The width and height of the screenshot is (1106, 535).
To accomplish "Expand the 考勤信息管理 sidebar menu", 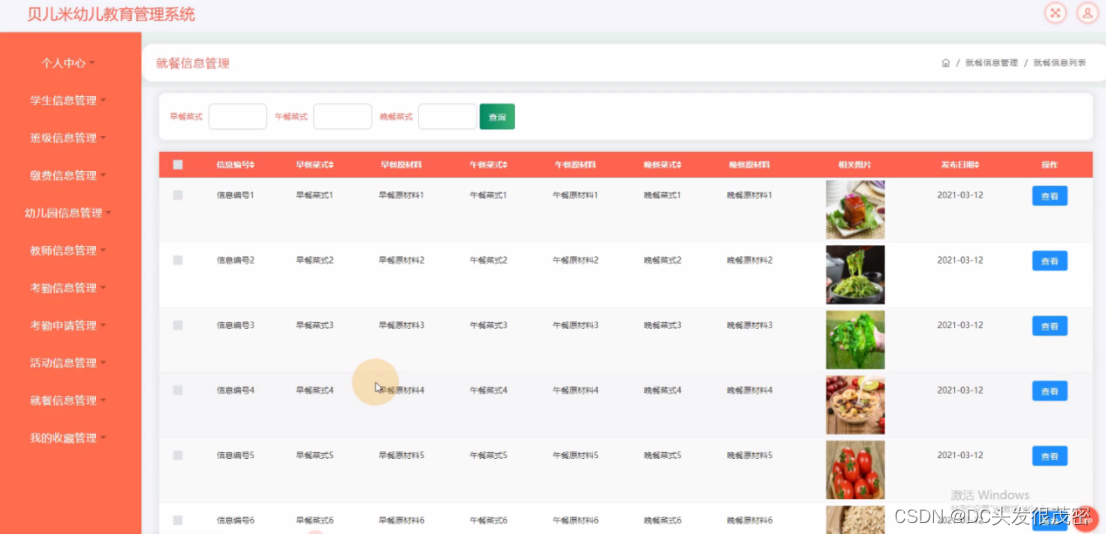I will (68, 287).
